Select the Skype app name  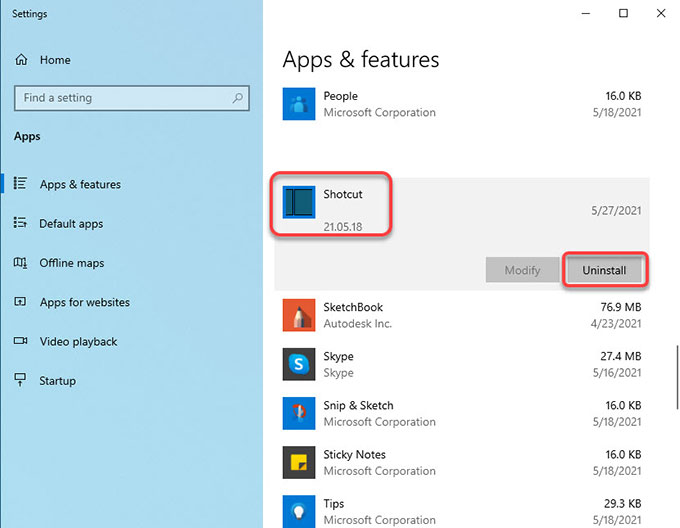pyautogui.click(x=338, y=356)
